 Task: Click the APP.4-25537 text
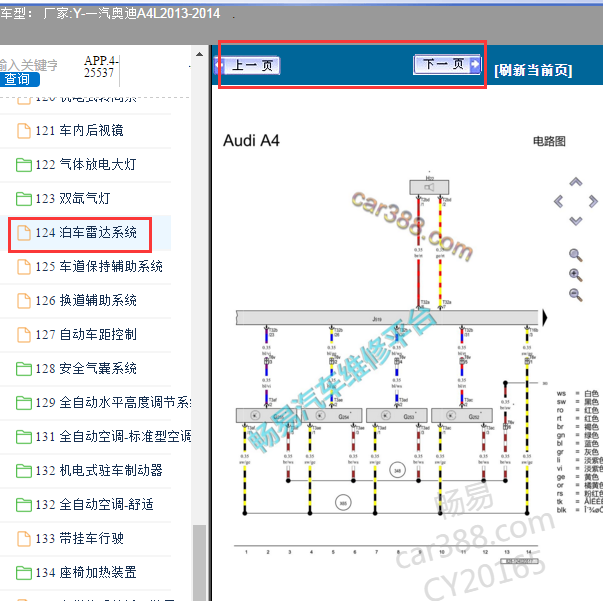click(101, 67)
